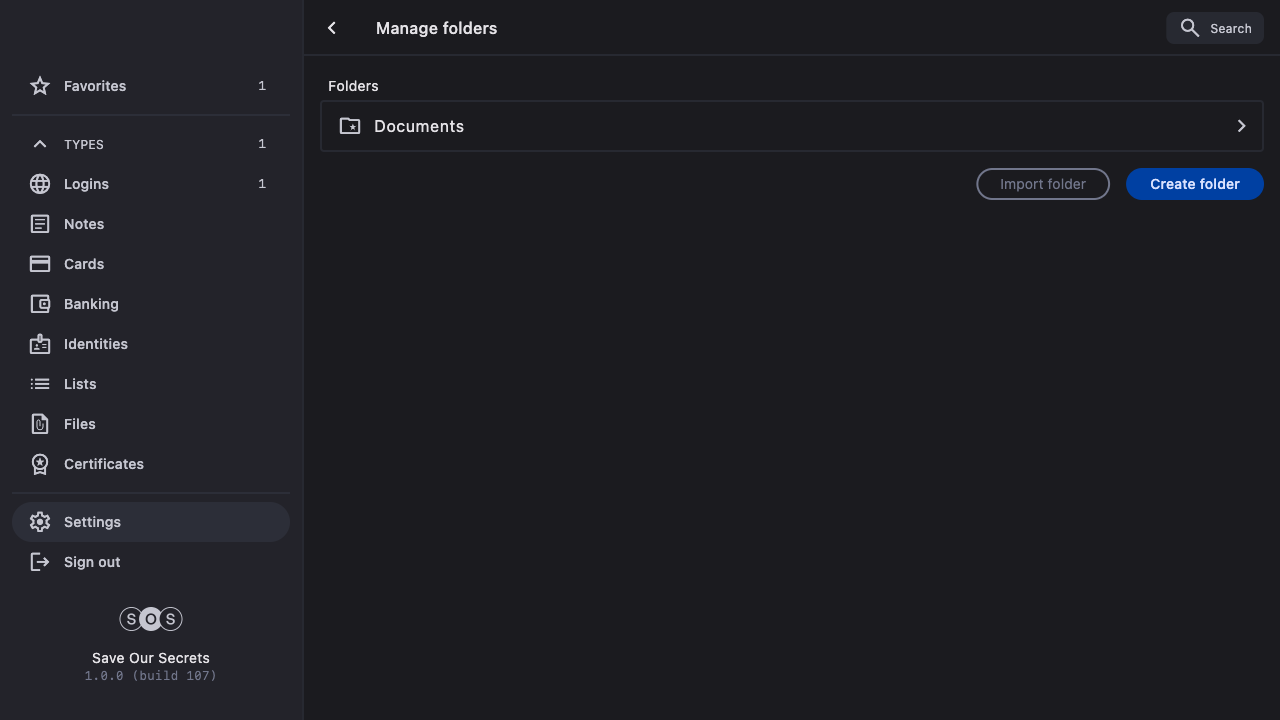1280x720 pixels.
Task: Open the Documents folder row
Action: coord(790,126)
